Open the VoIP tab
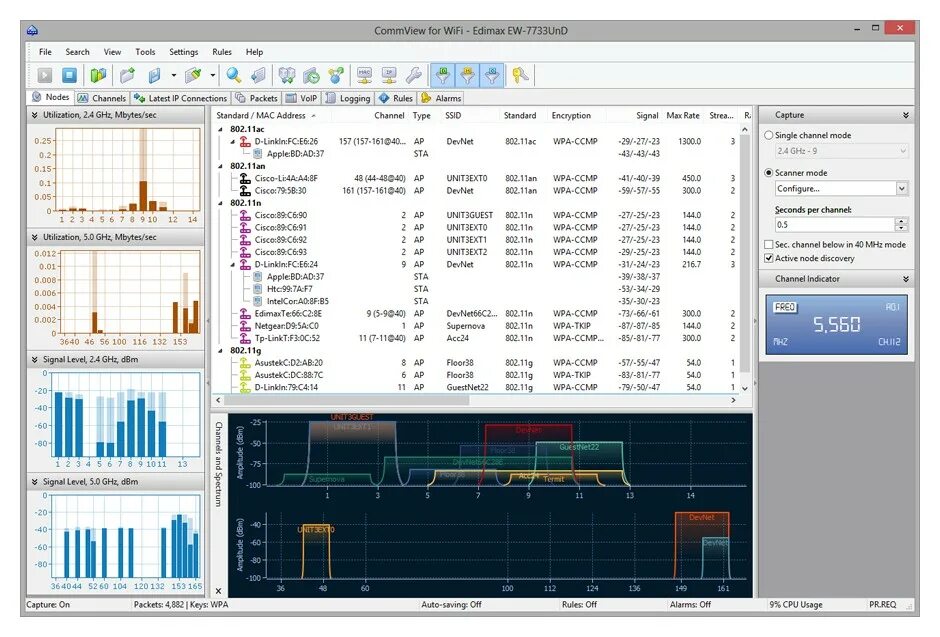 pos(302,98)
